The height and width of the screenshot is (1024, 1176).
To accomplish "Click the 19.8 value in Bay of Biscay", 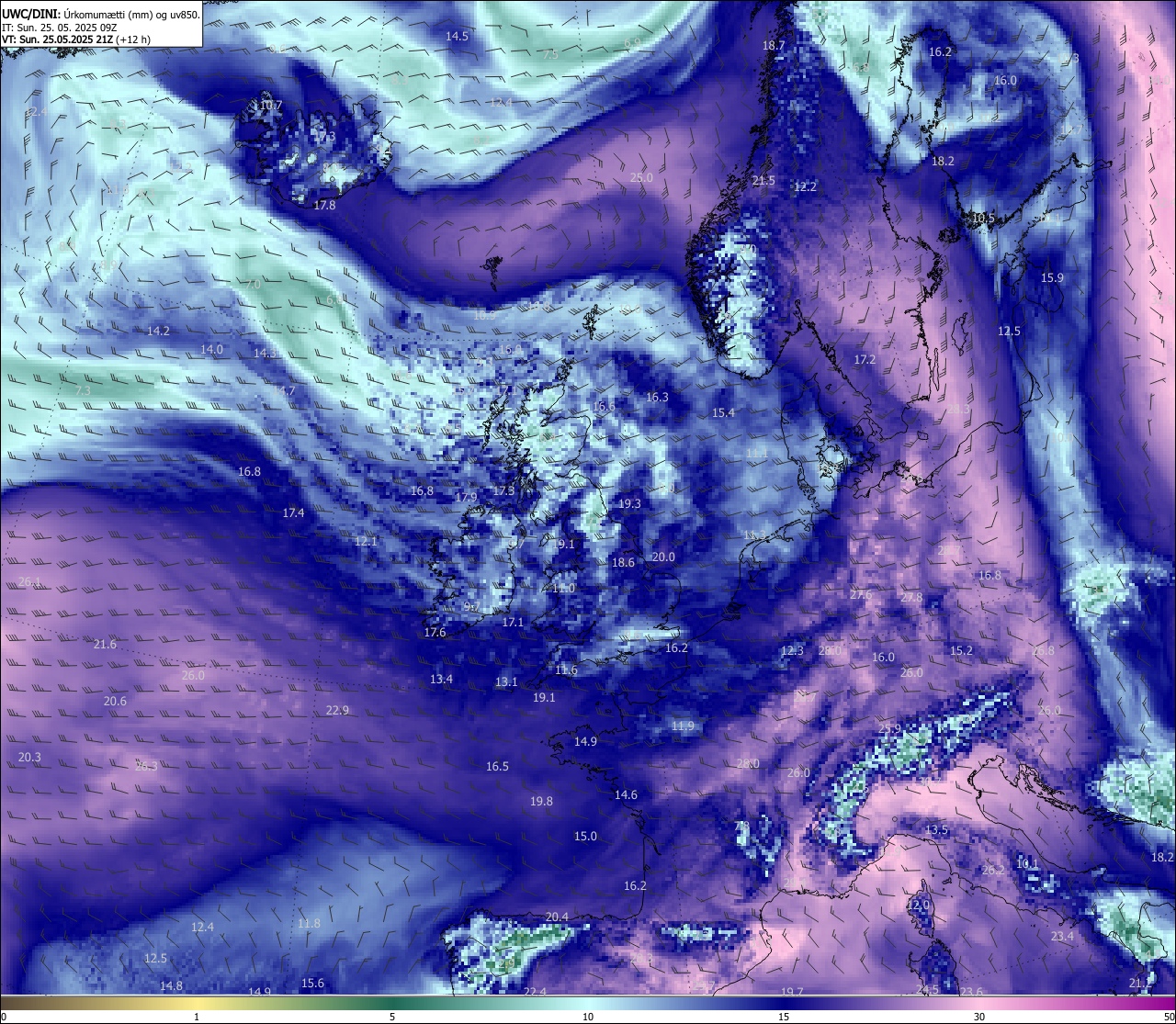I will coord(541,801).
